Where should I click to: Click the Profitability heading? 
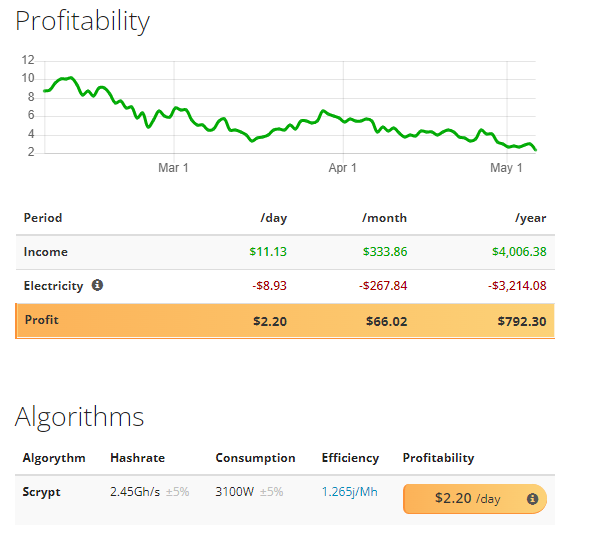point(82,21)
